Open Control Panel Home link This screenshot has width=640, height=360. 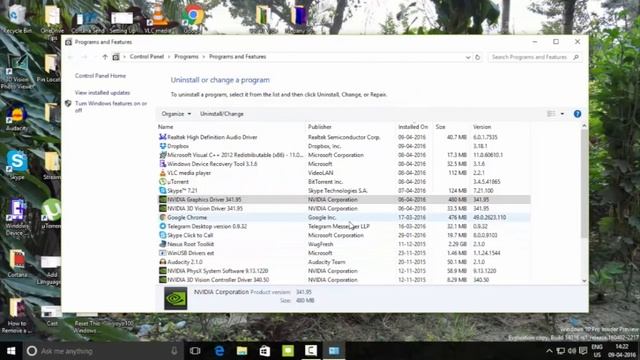pyautogui.click(x=100, y=76)
